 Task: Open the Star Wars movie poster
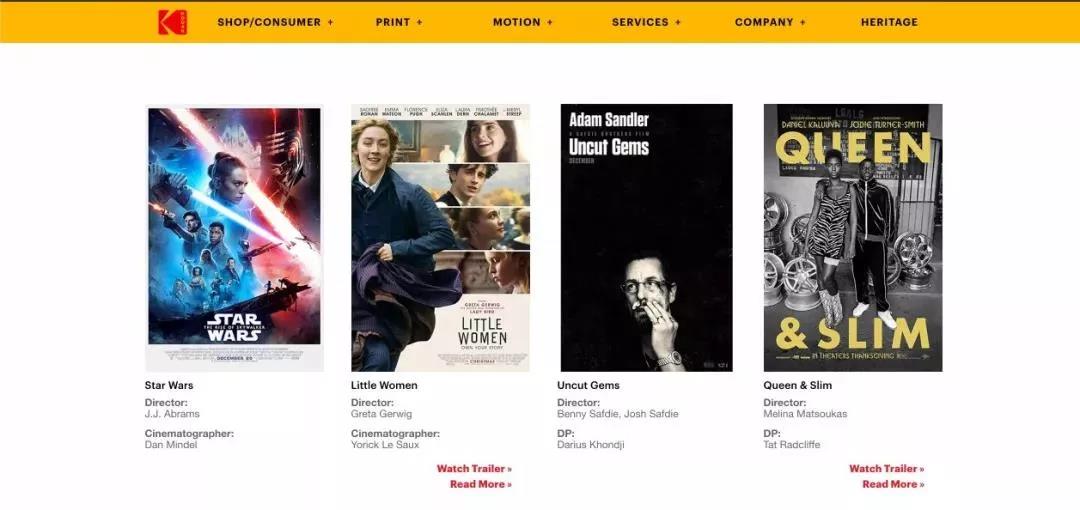click(234, 238)
